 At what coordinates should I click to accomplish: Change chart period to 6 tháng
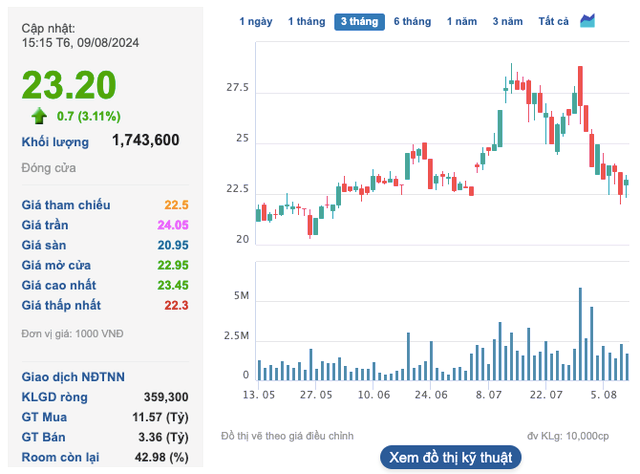(412, 21)
